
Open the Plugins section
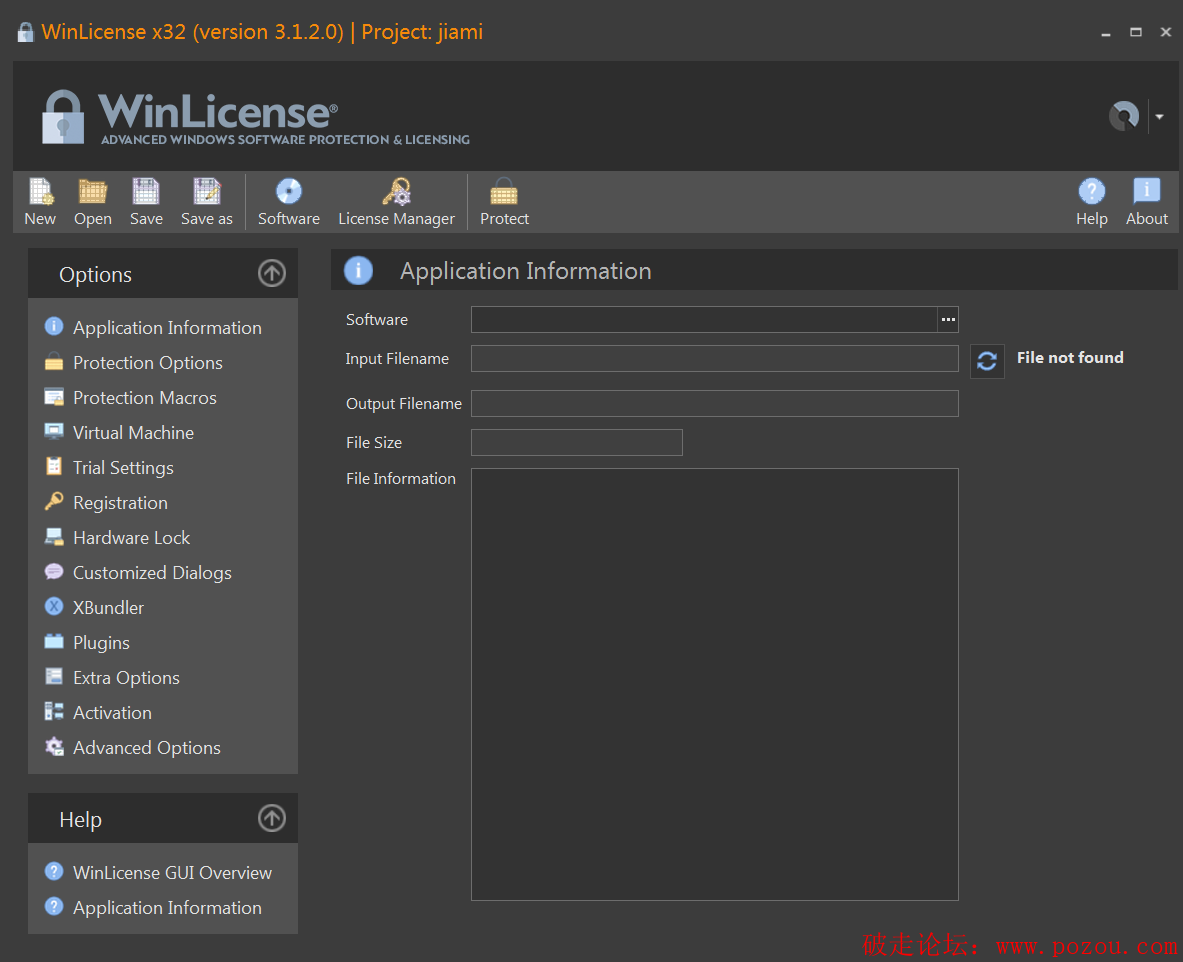(101, 643)
